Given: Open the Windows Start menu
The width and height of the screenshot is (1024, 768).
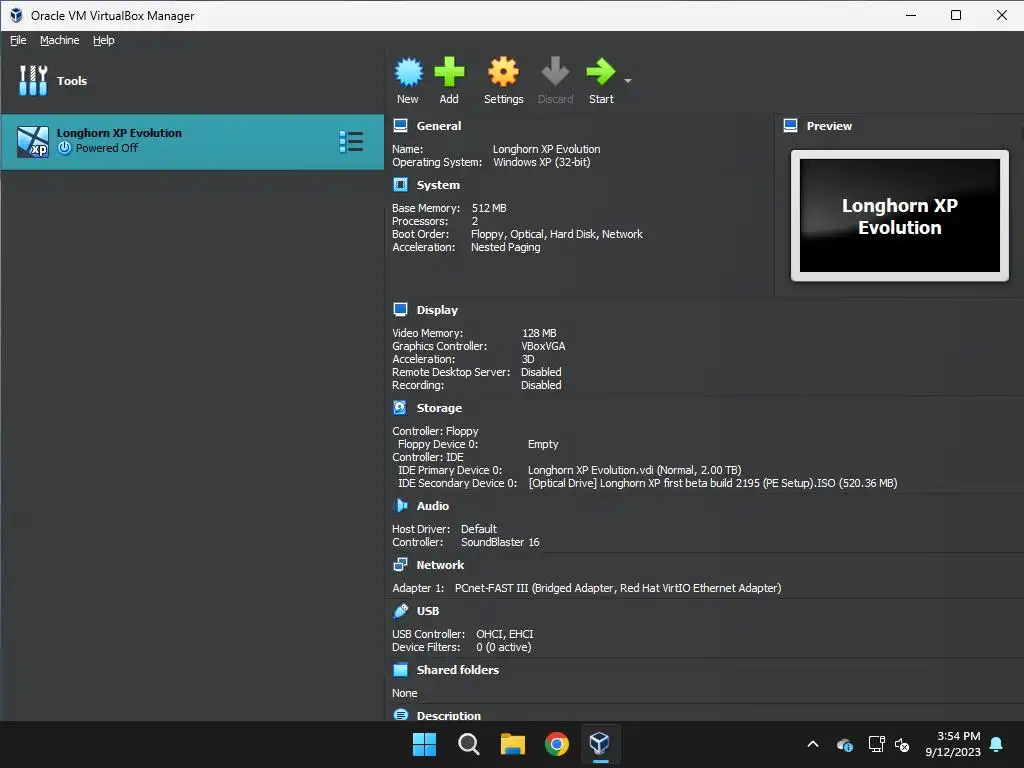Looking at the screenshot, I should tap(424, 744).
